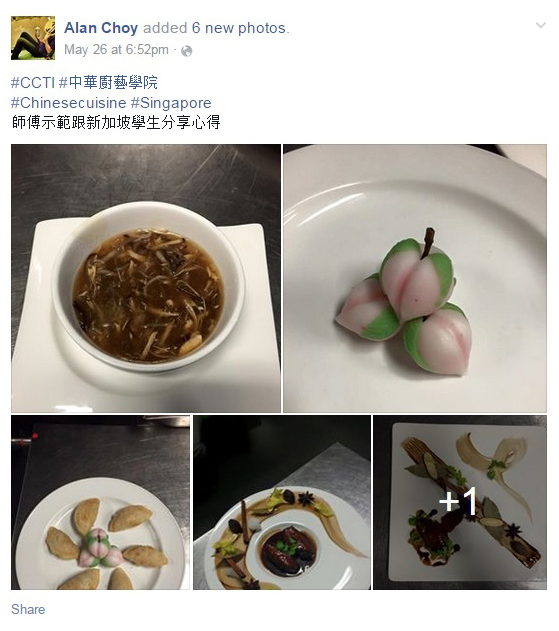Follow the #Chinesecuisine hashtag
The image size is (559, 631).
coord(68,103)
